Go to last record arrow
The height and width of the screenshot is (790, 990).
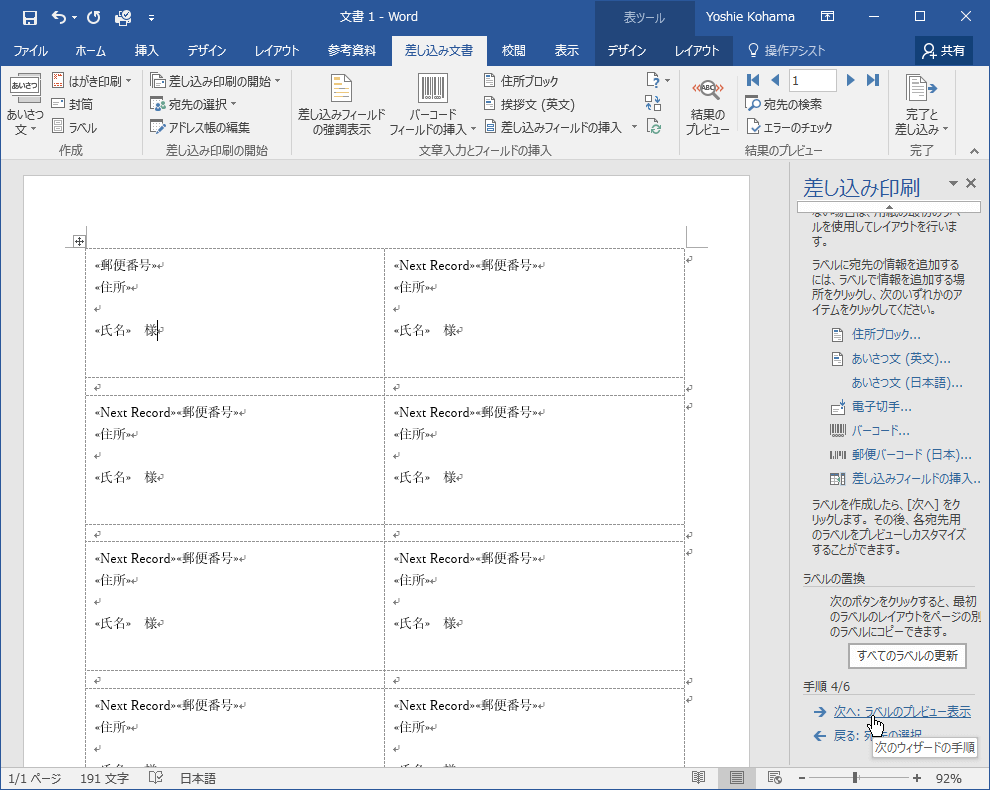(x=873, y=80)
